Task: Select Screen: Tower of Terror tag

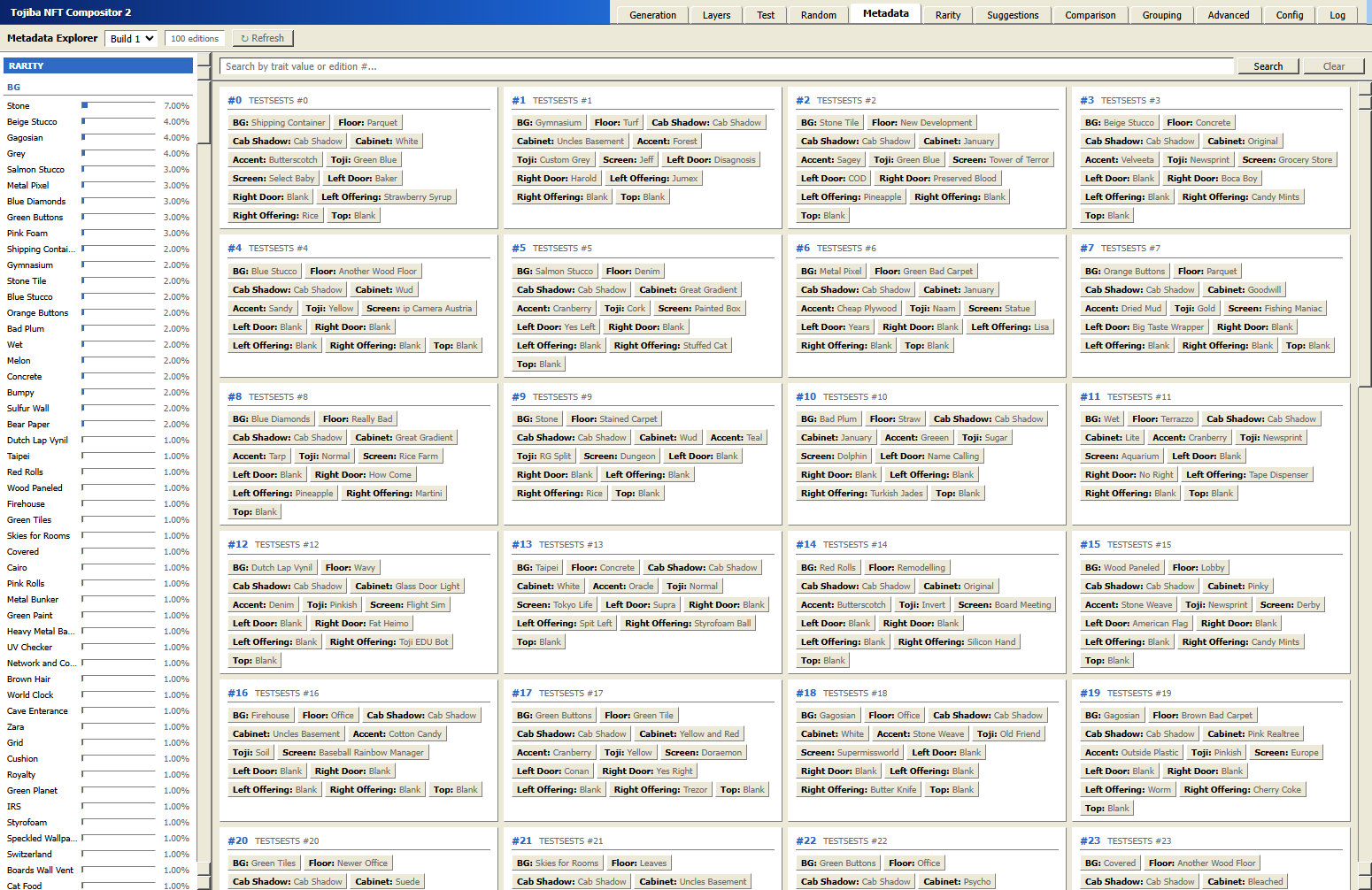Action: pyautogui.click(x=1000, y=160)
